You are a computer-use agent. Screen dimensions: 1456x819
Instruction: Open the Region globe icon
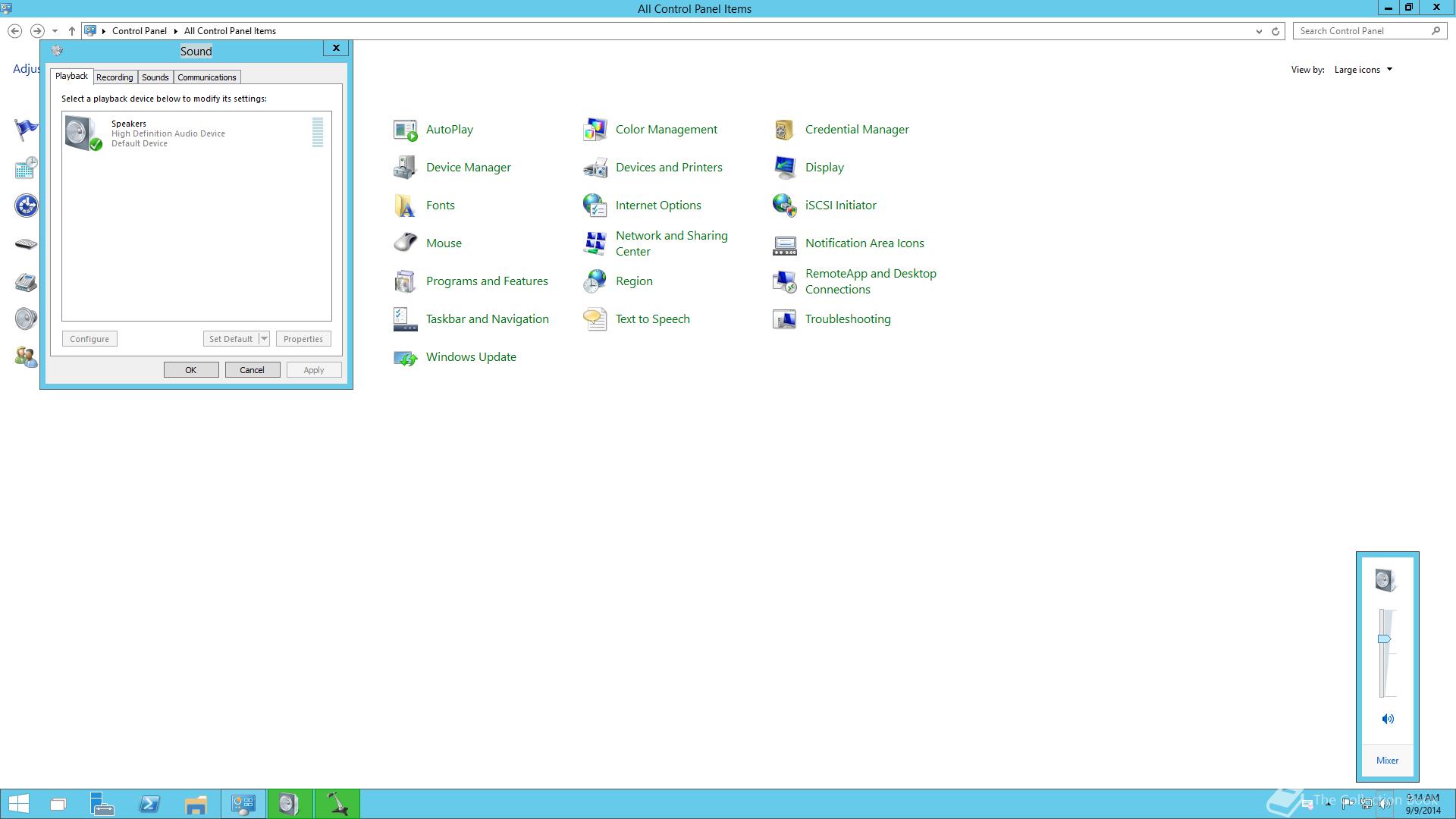click(x=595, y=281)
